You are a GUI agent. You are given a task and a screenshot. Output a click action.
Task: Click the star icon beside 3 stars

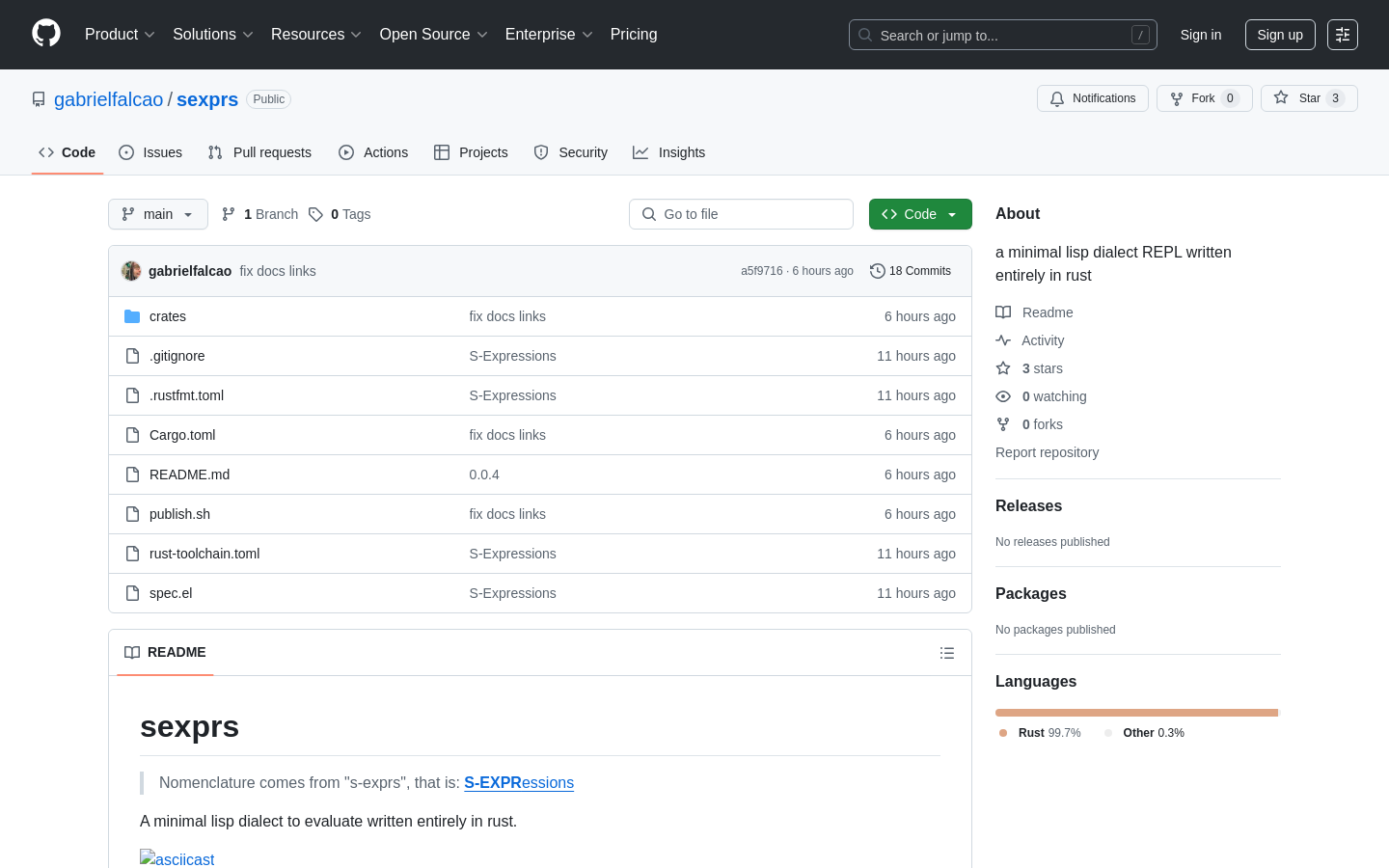[1003, 368]
